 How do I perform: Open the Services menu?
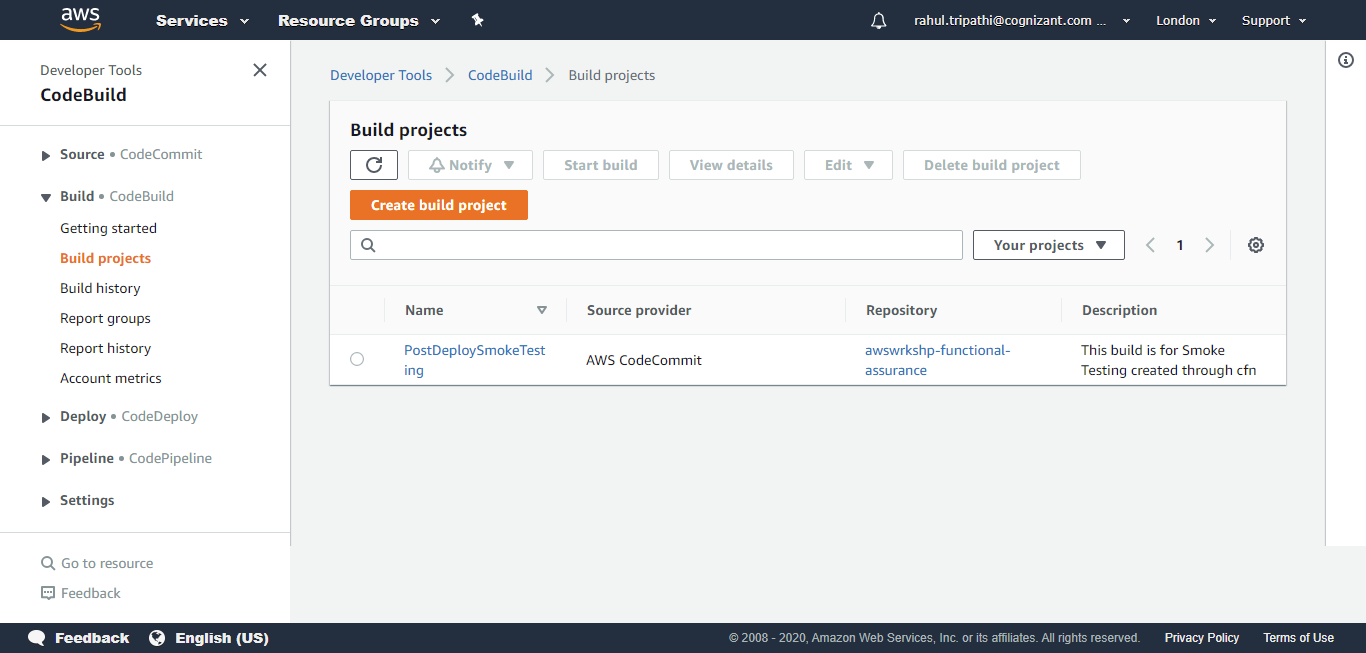click(203, 20)
